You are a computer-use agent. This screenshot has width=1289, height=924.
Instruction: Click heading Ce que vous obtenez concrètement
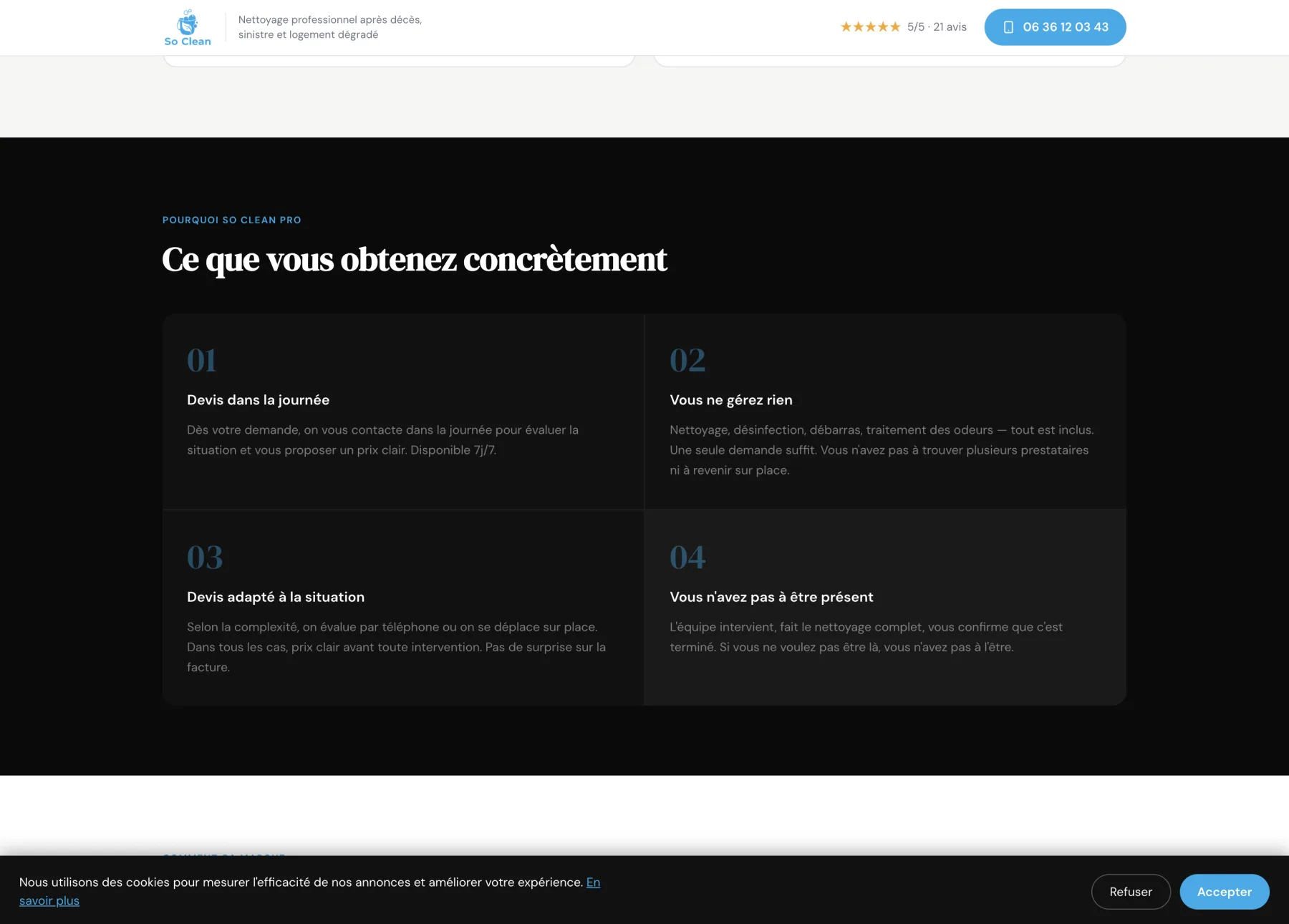(x=415, y=260)
